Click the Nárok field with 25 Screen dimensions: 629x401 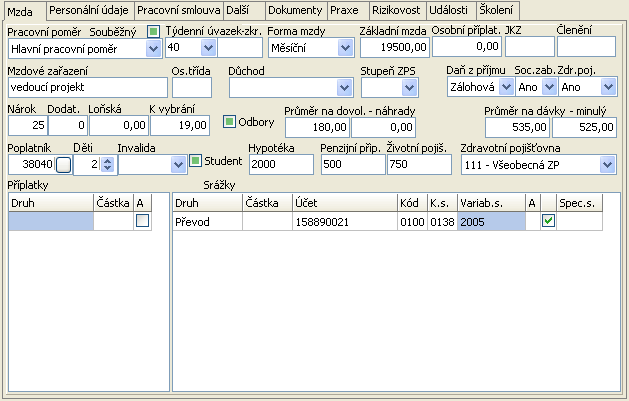[x=28, y=126]
